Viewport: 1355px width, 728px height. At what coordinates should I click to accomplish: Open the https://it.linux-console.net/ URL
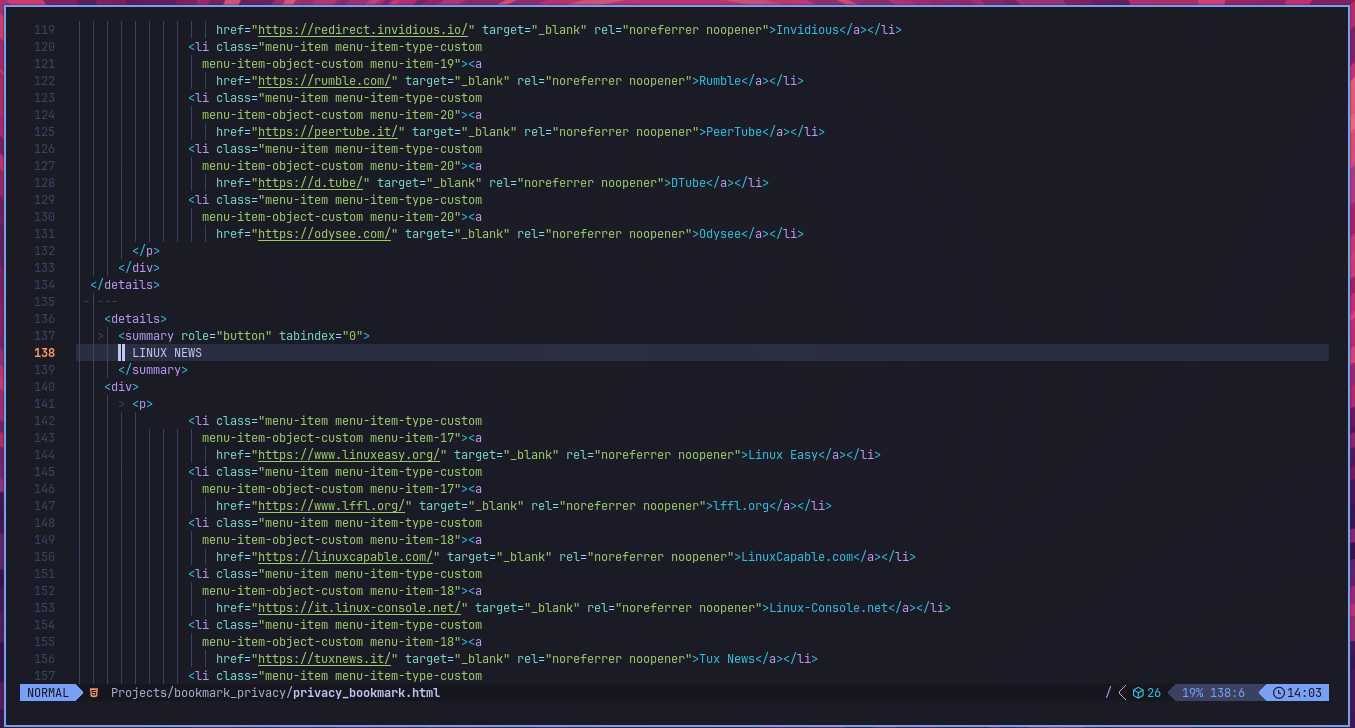click(359, 608)
